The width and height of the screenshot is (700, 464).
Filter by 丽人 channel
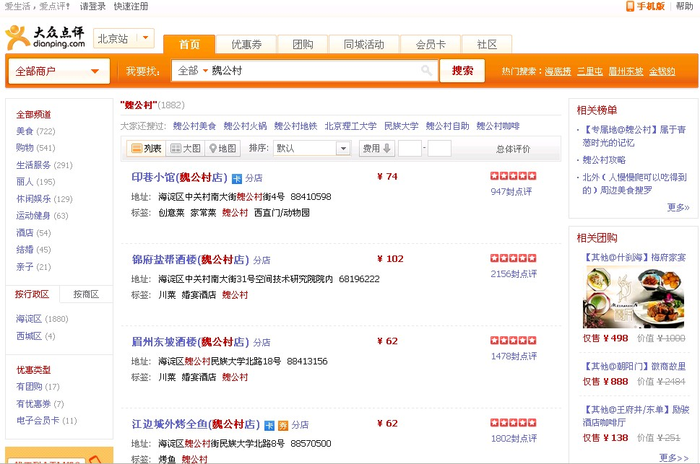(x=25, y=182)
